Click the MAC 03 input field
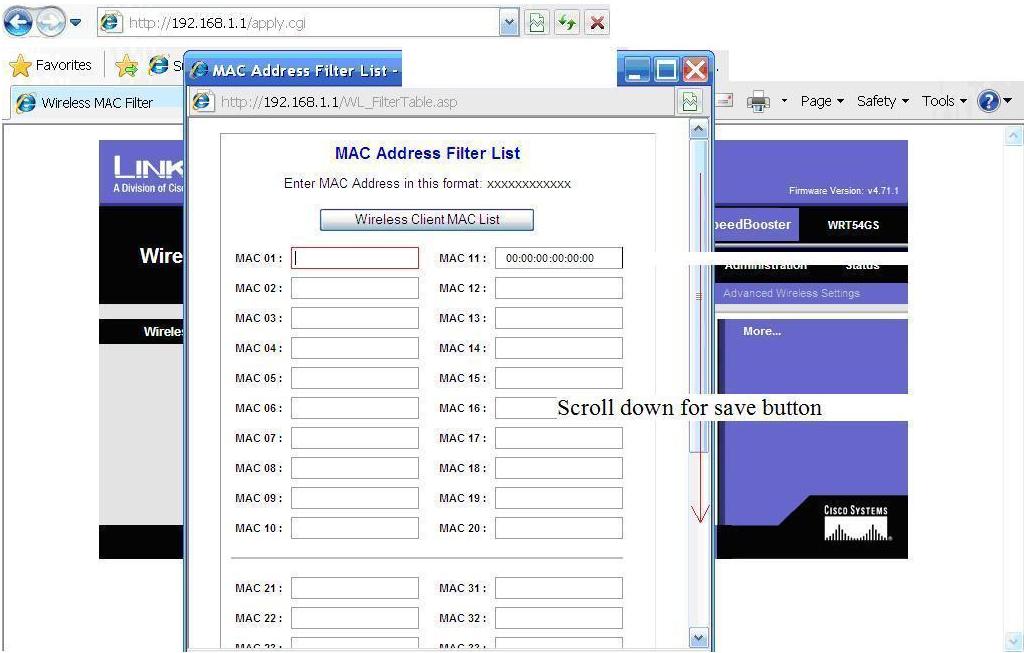 pos(355,318)
